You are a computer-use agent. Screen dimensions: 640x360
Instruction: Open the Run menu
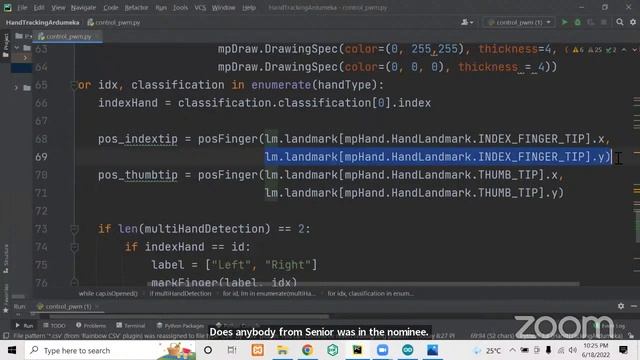click(x=161, y=7)
